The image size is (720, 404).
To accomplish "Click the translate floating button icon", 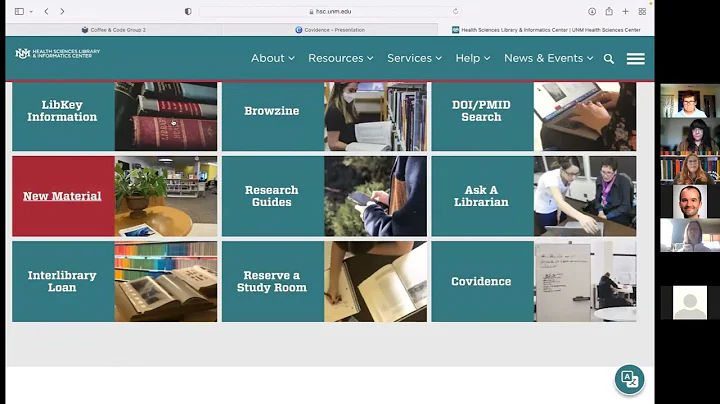I will 629,379.
